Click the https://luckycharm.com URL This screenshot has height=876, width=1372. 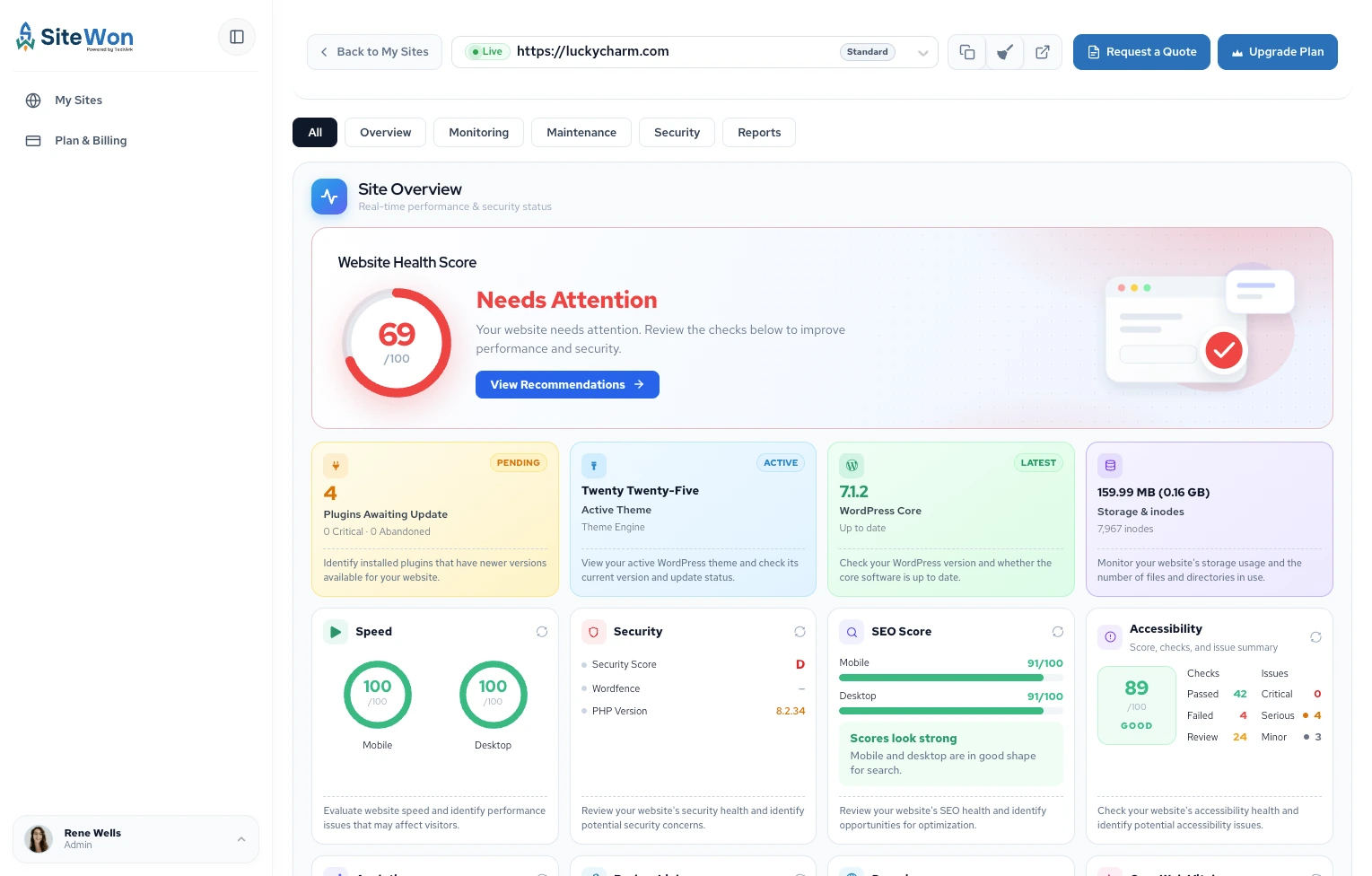pyautogui.click(x=593, y=51)
